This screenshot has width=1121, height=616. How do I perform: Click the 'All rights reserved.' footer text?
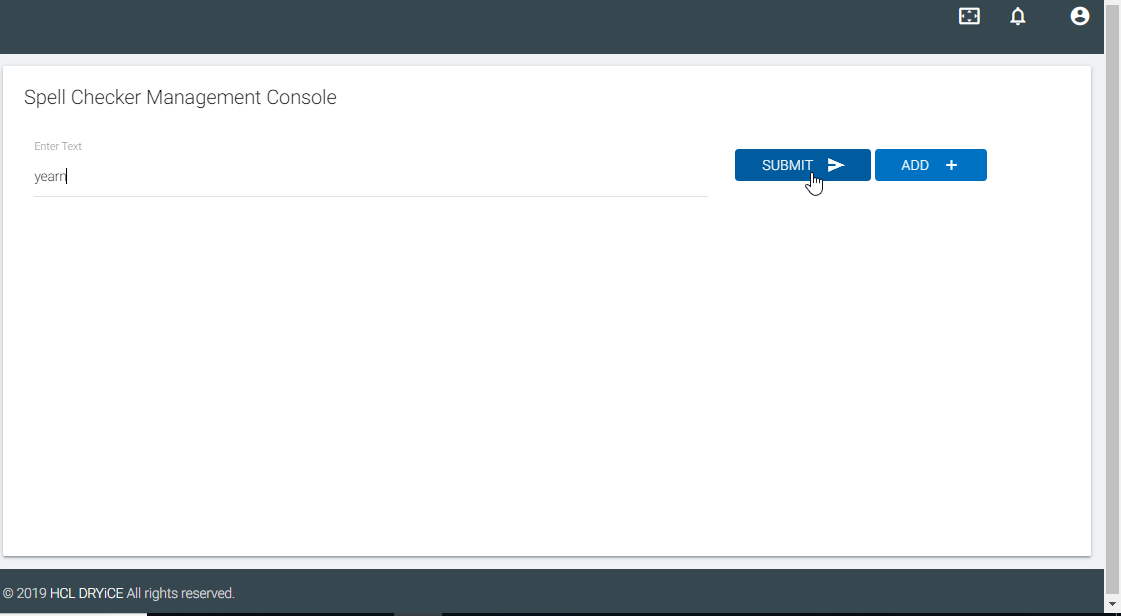181,593
